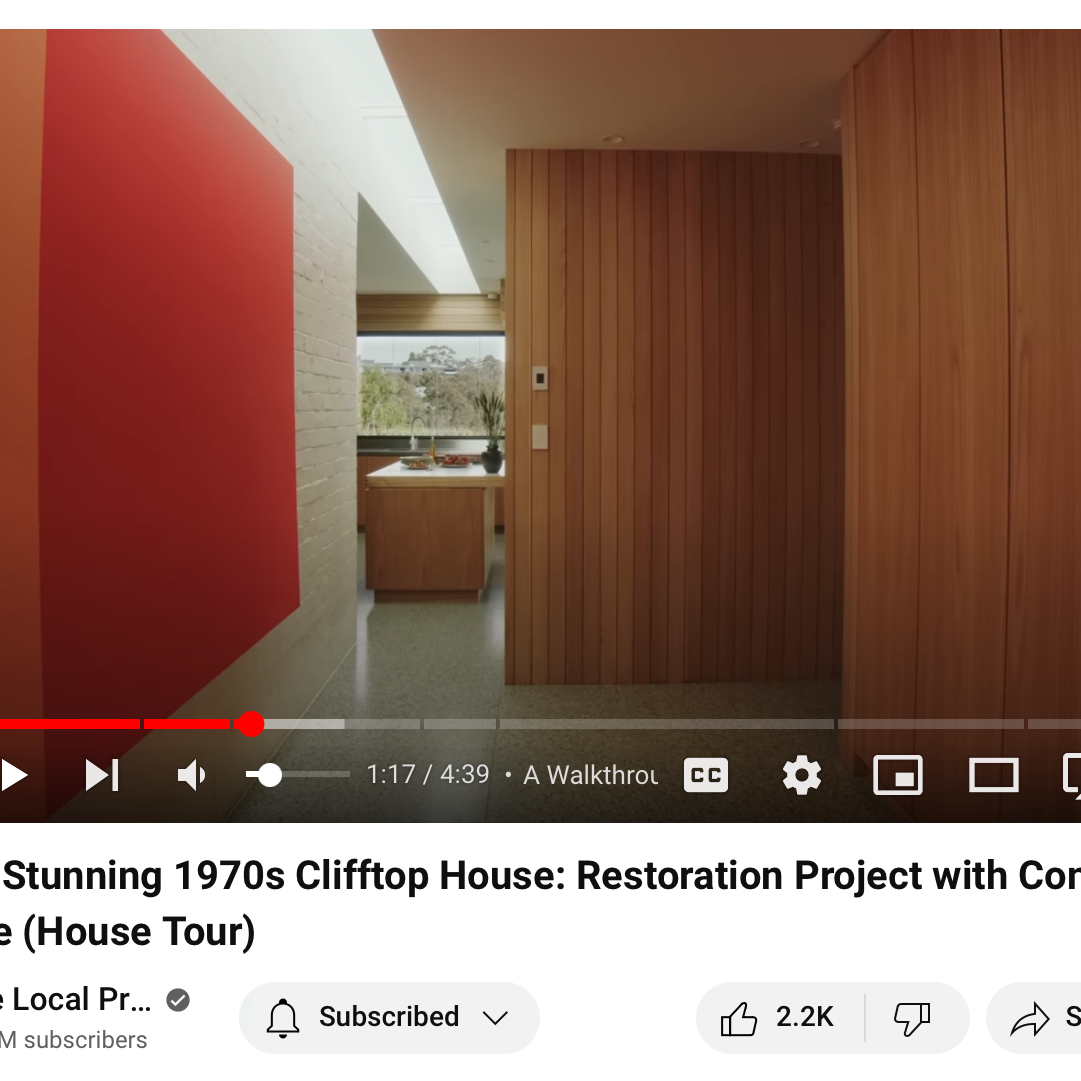1081x1081 pixels.
Task: Click the "Stunning 1970s Clifftop House" video title
Action: [x=540, y=903]
